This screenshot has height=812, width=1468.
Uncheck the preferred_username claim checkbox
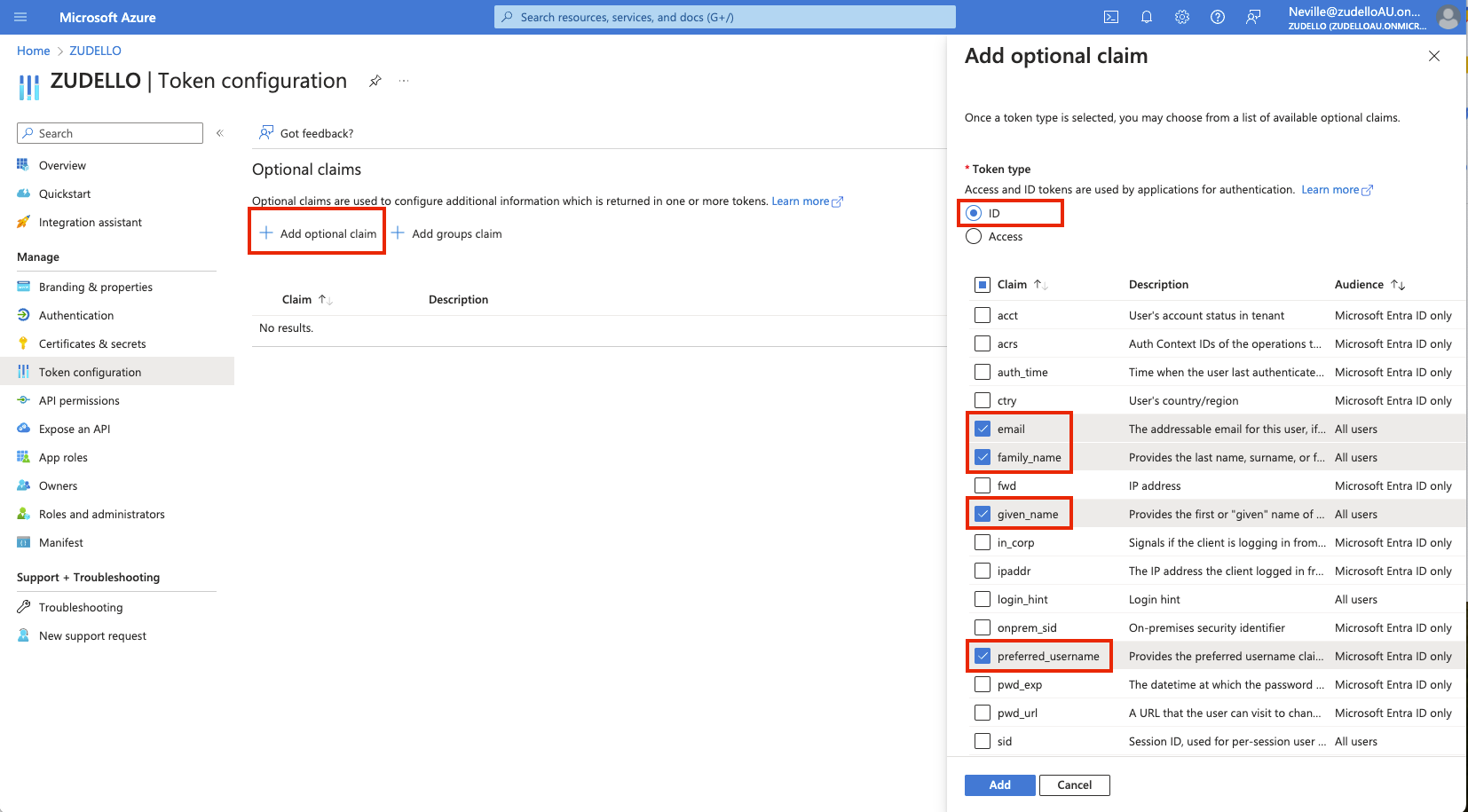(983, 656)
